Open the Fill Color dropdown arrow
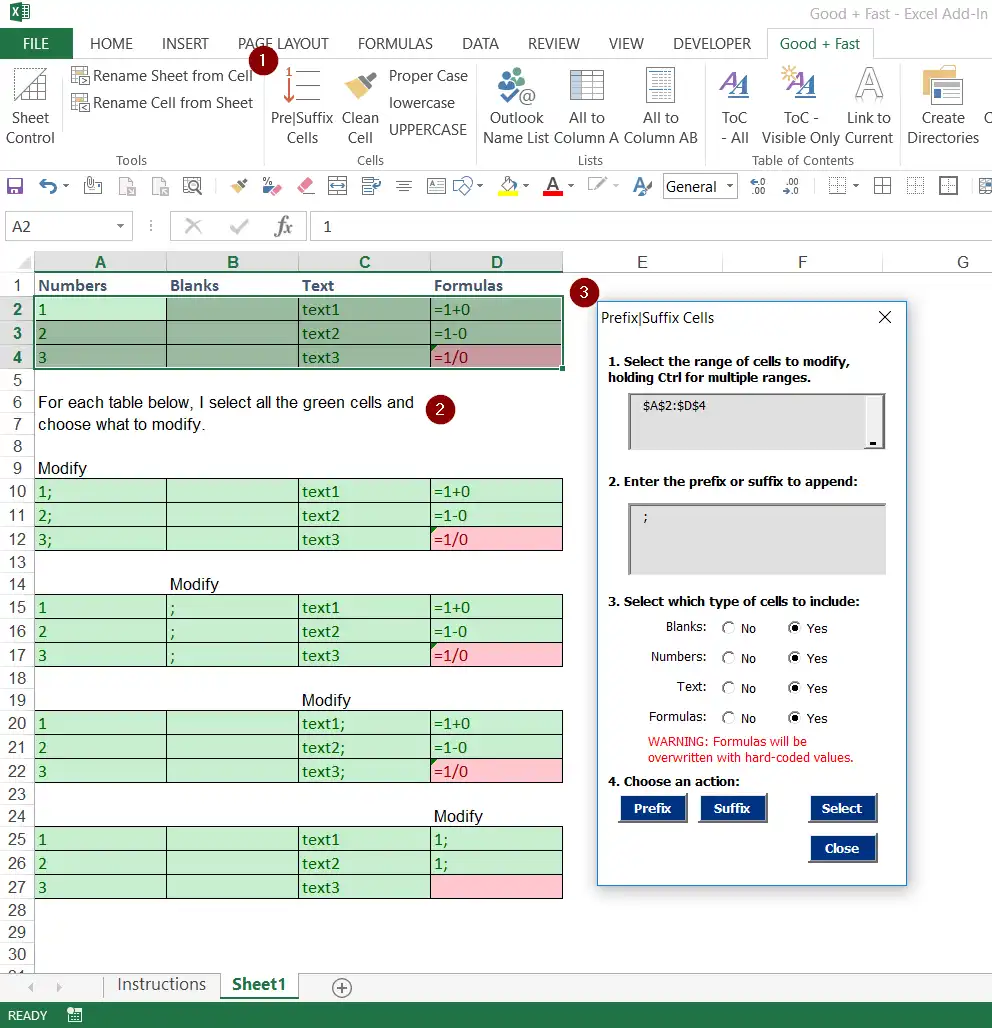Viewport: 992px width, 1028px height. click(526, 187)
